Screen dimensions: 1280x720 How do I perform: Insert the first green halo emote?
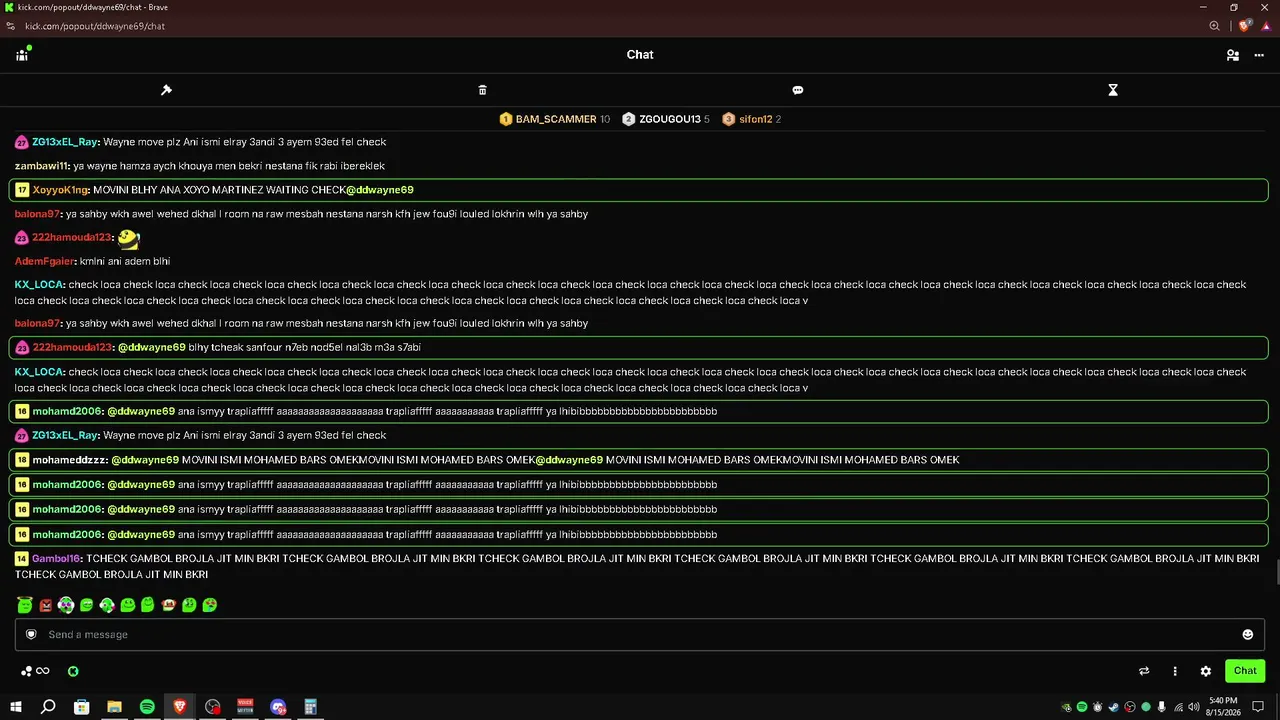pyautogui.click(x=25, y=605)
